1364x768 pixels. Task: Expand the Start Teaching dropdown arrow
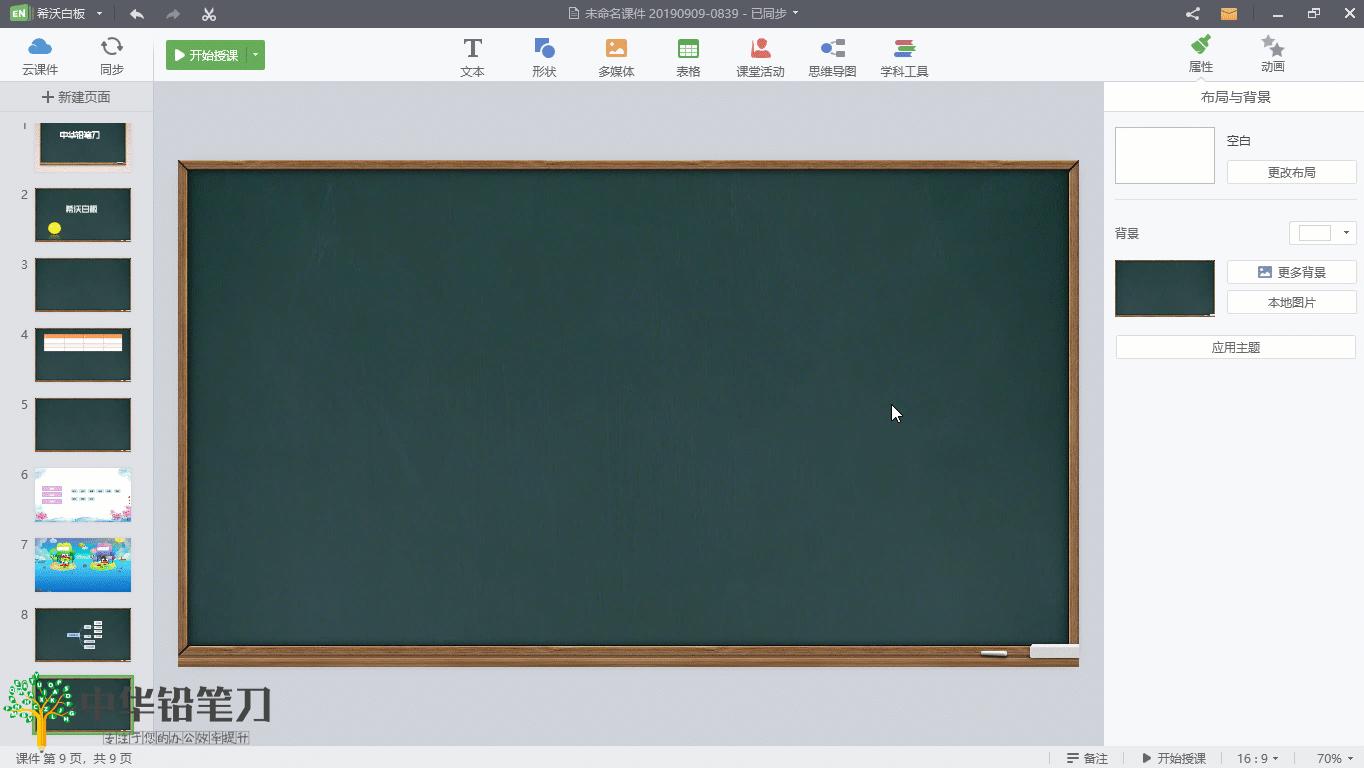tap(256, 55)
